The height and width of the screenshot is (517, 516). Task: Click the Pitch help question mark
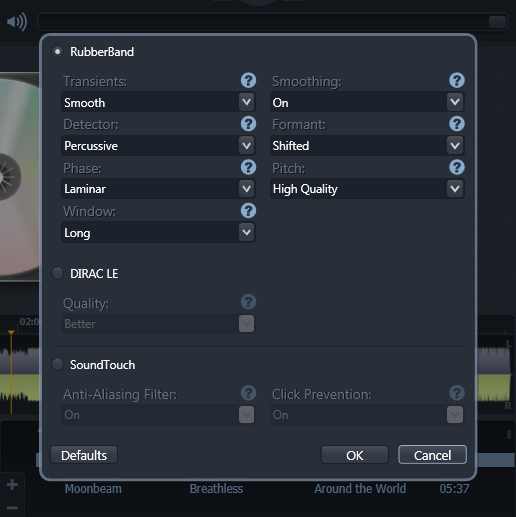click(x=457, y=167)
